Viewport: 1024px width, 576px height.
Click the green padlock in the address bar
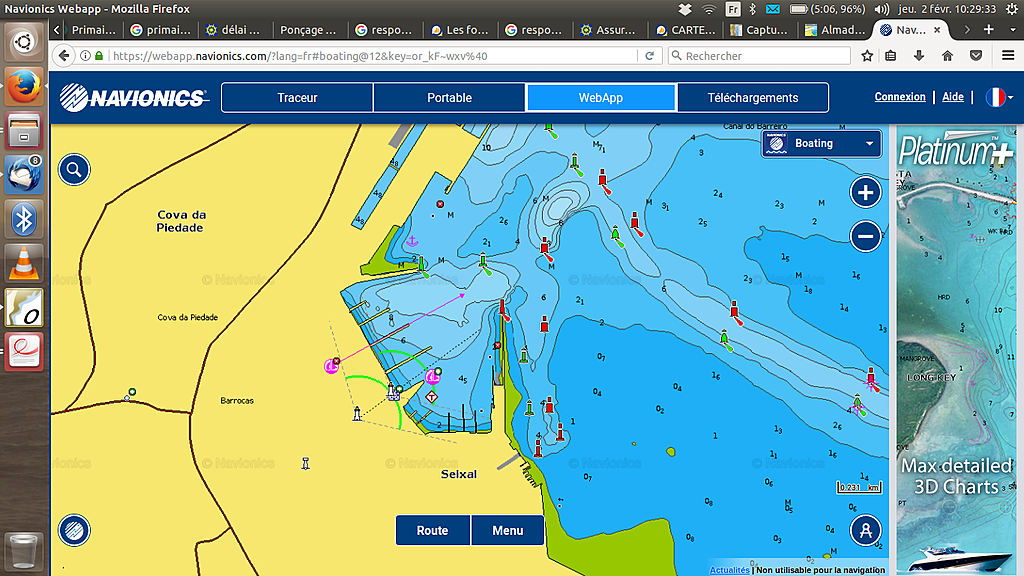(x=99, y=56)
